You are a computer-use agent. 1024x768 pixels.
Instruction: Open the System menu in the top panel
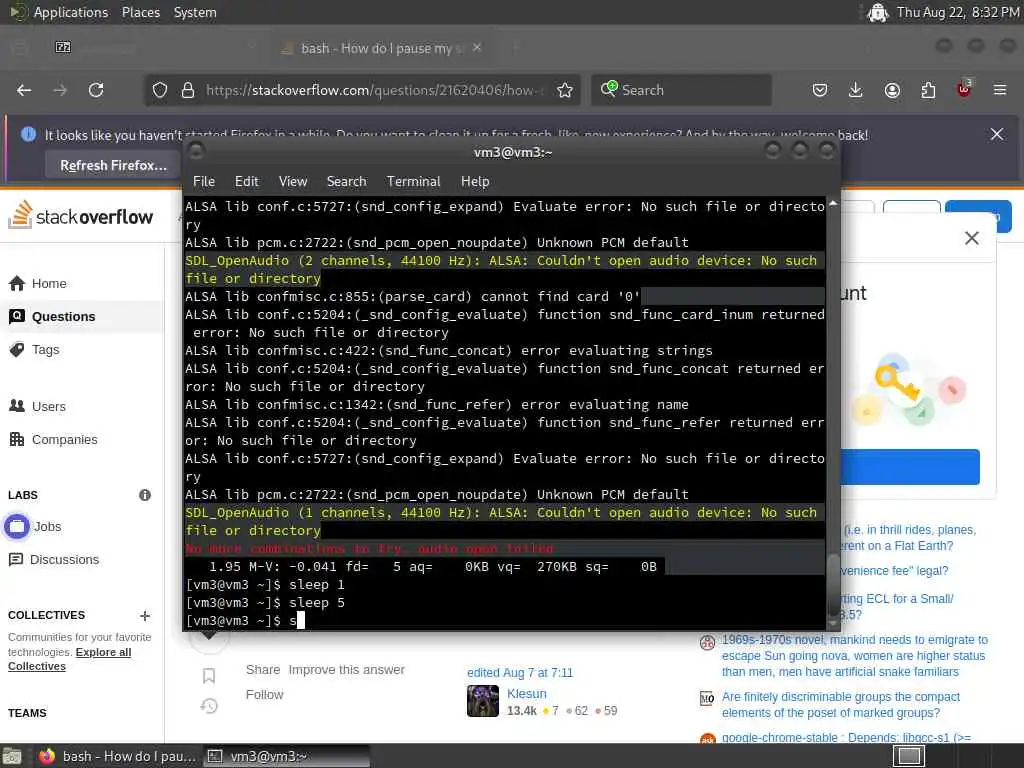(x=195, y=12)
